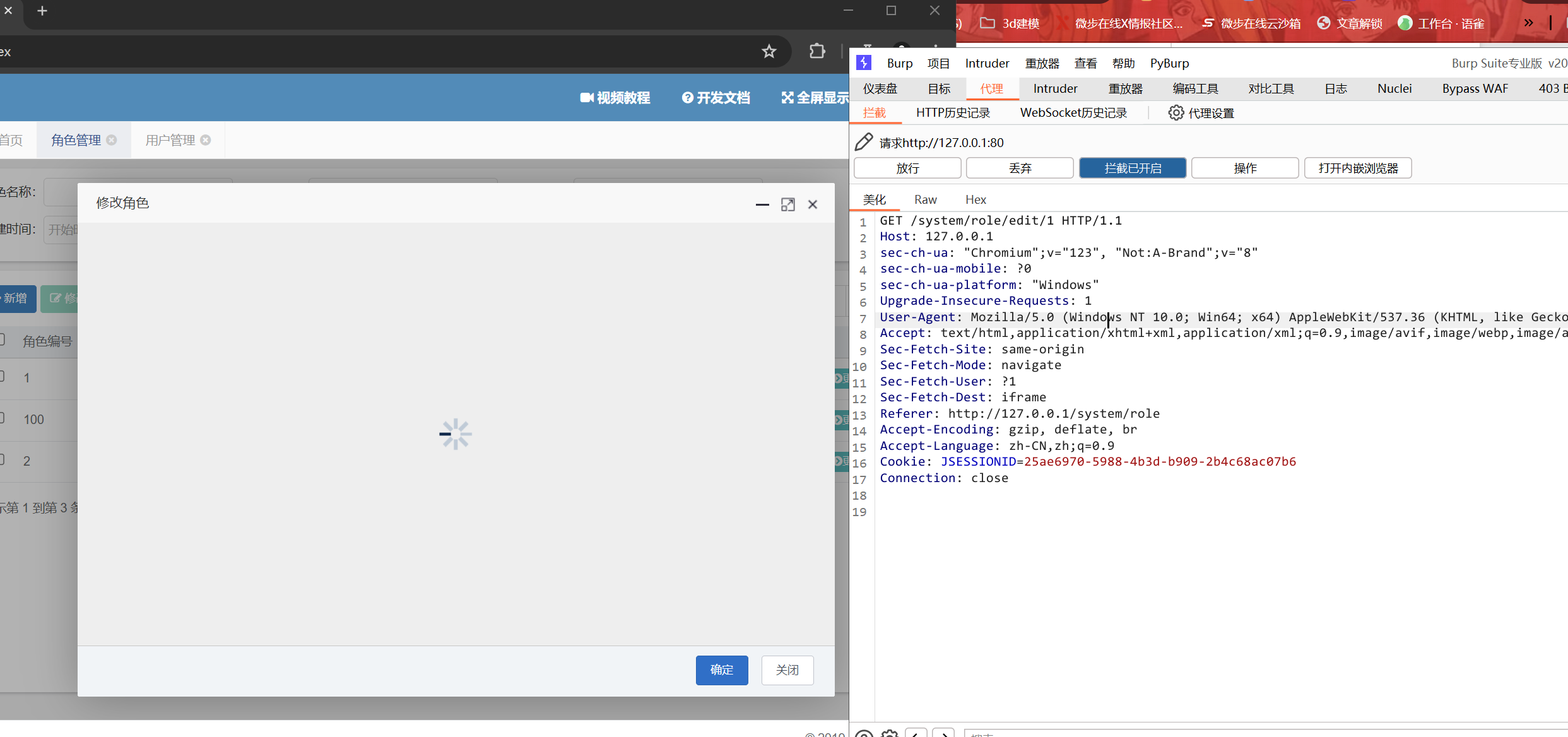Open the 视频教程 video tutorial link

[615, 98]
